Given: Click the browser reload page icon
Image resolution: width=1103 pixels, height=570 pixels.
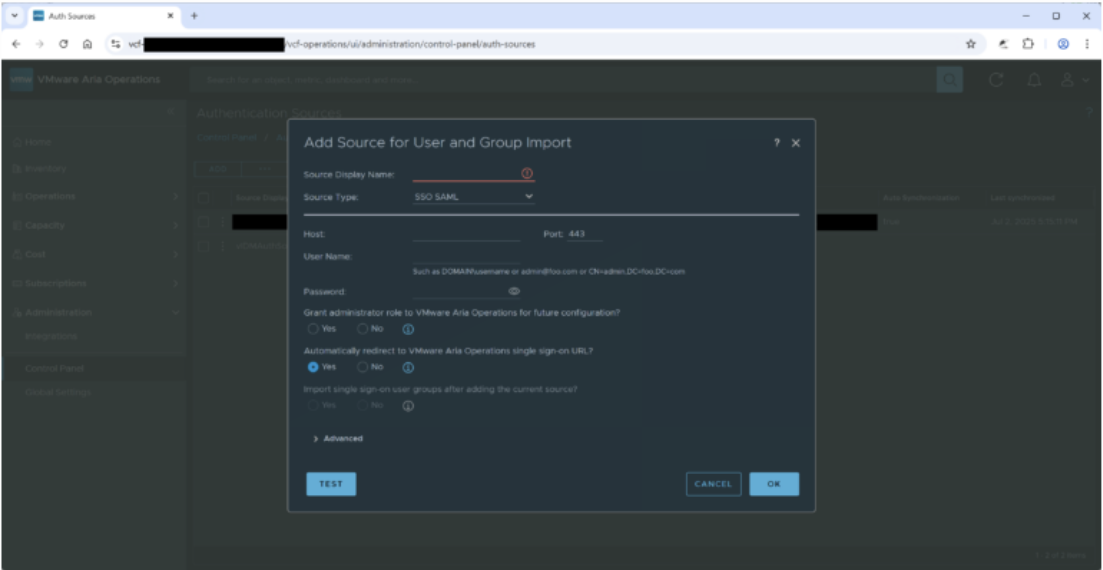Looking at the screenshot, I should point(65,44).
